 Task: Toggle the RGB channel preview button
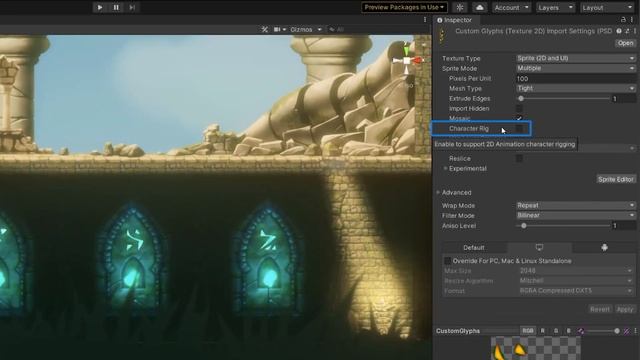pos(528,331)
